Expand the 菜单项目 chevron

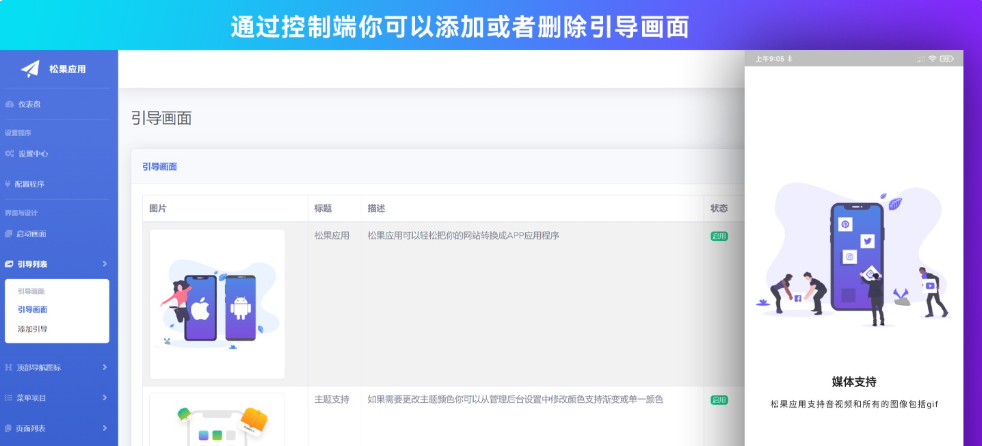coord(104,398)
